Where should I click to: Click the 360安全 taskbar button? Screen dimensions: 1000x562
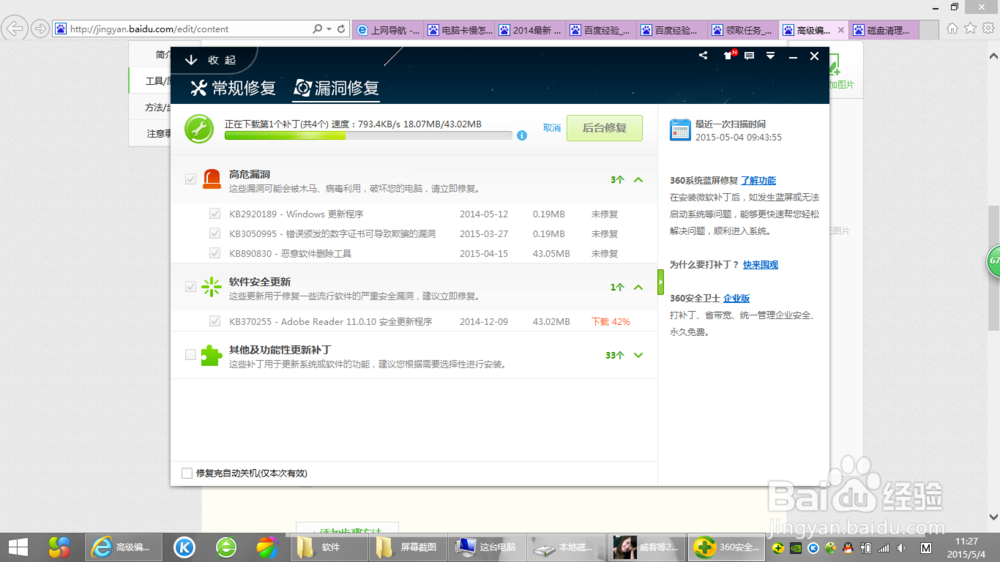pos(727,547)
